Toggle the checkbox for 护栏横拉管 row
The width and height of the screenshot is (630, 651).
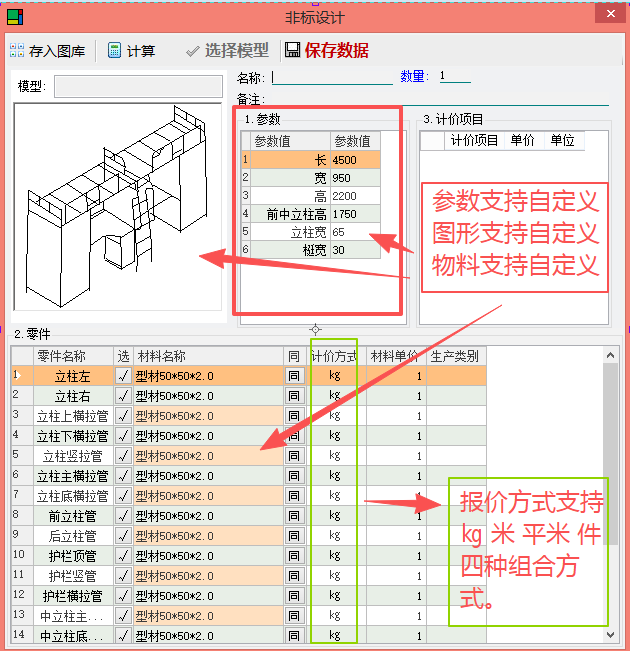click(123, 596)
